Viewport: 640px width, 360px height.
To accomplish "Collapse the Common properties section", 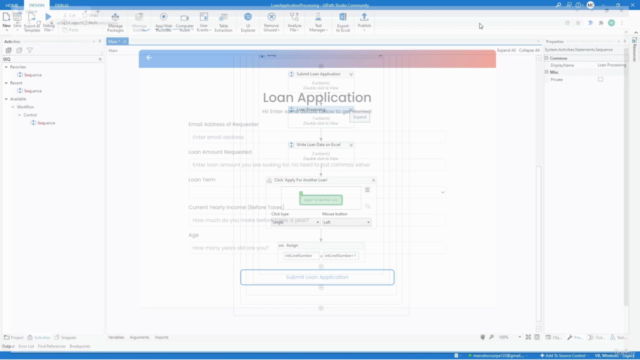I will 547,58.
